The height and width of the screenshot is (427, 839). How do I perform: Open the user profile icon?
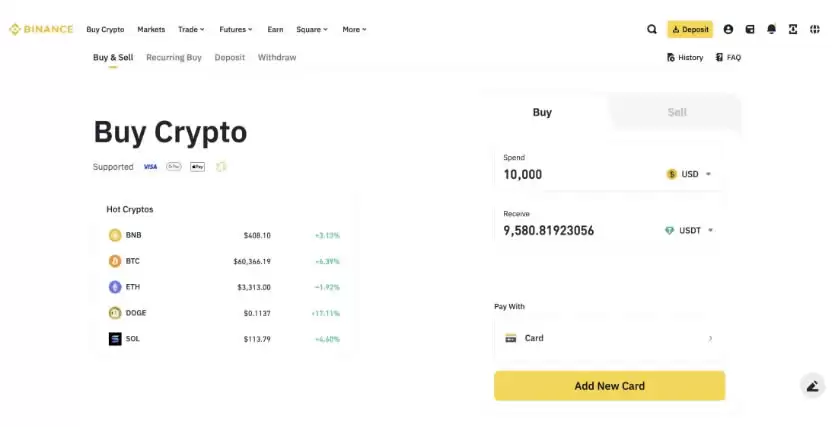728,29
